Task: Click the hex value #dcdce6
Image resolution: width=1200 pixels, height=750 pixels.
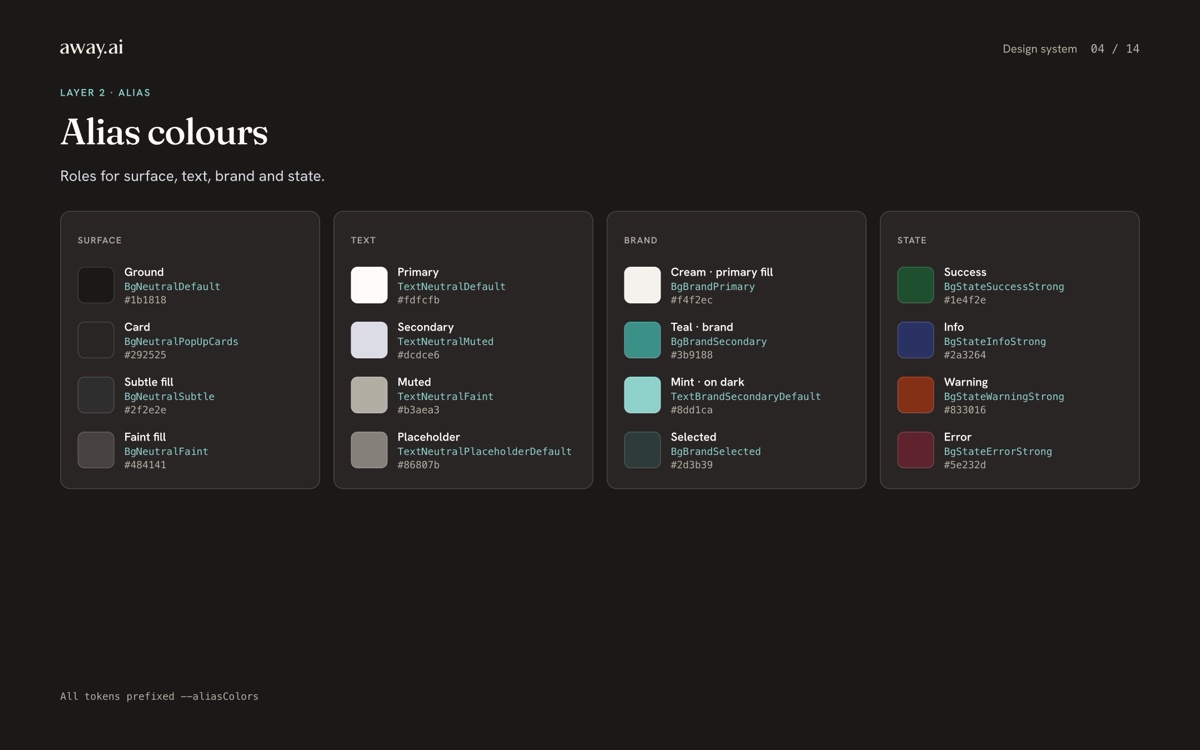Action: pyautogui.click(x=418, y=355)
